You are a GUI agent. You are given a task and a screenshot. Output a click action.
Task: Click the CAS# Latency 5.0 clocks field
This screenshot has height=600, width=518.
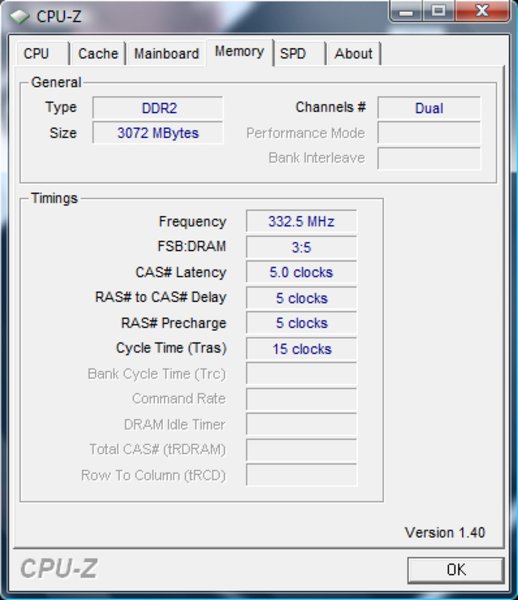[301, 272]
